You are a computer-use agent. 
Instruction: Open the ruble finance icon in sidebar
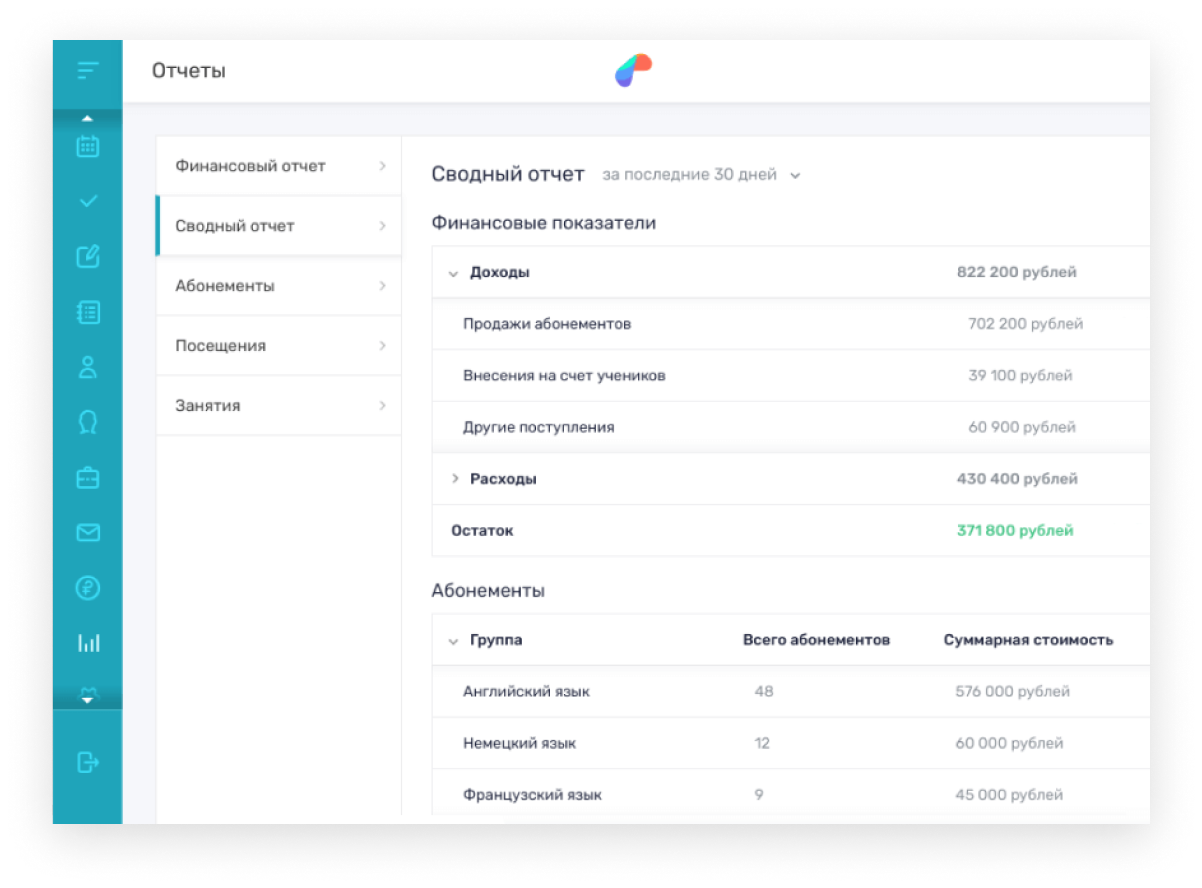click(x=88, y=588)
